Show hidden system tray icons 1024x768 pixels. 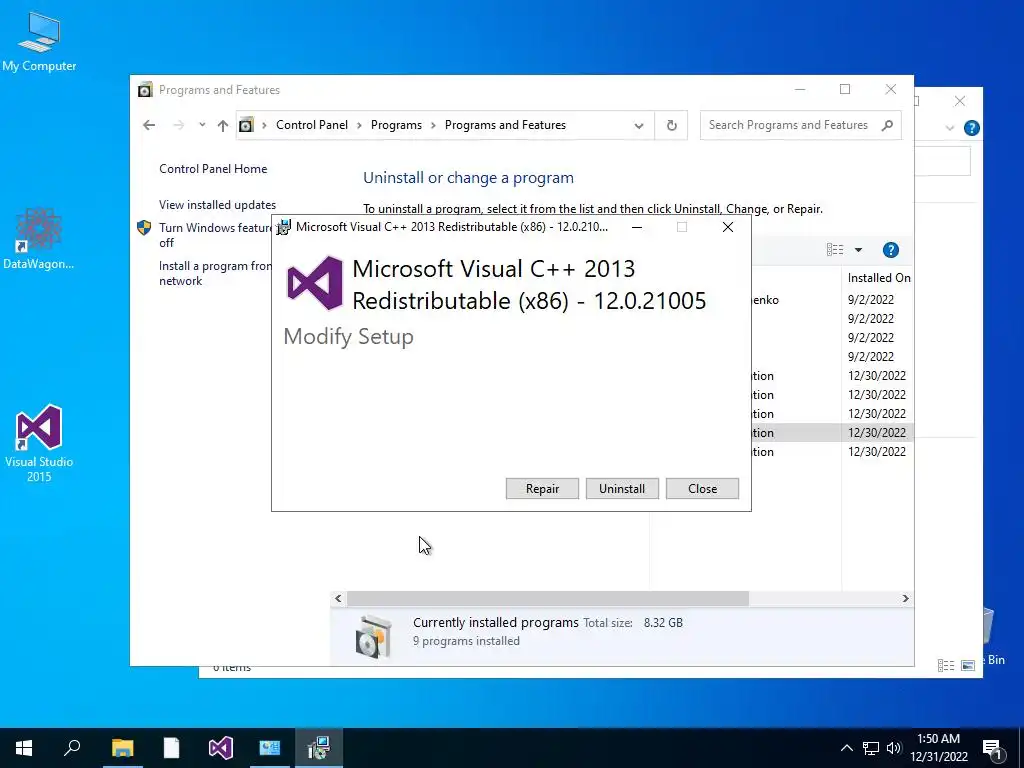point(846,748)
